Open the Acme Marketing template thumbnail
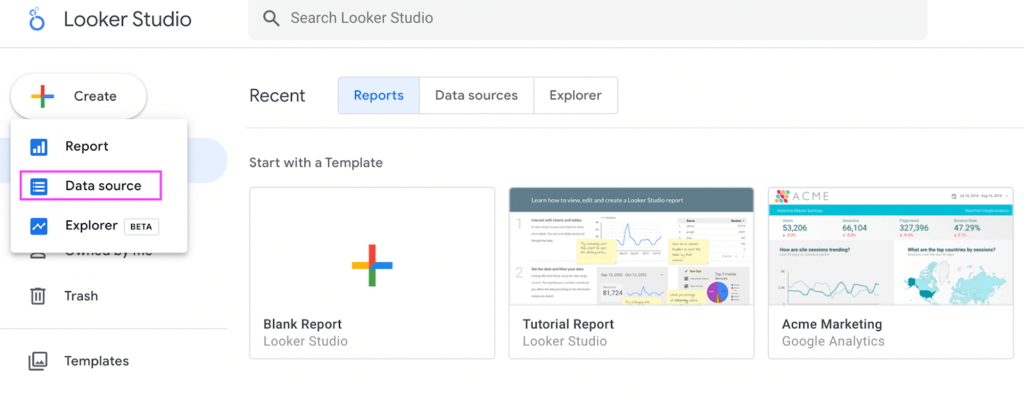The height and width of the screenshot is (398, 1024). pos(891,246)
